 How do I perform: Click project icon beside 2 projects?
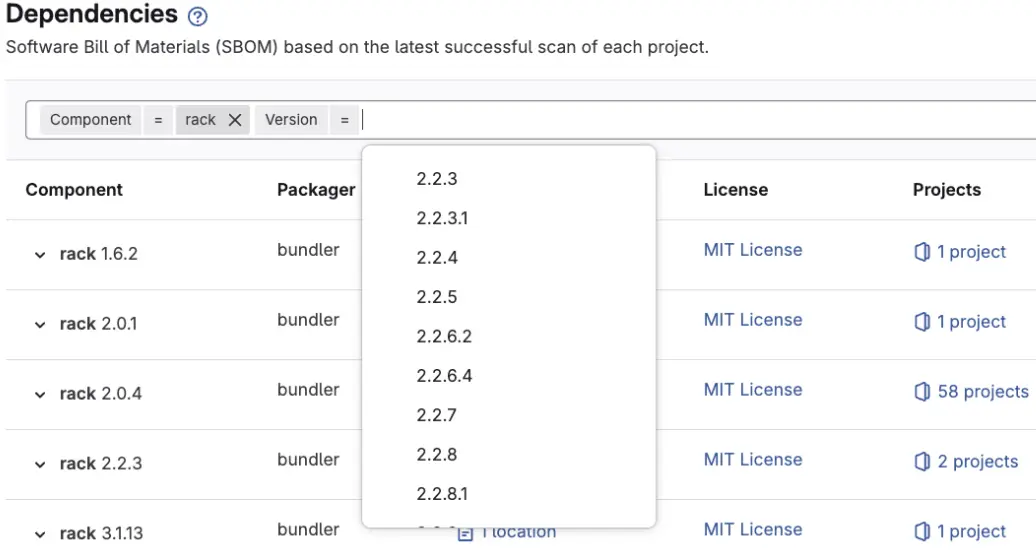(922, 462)
